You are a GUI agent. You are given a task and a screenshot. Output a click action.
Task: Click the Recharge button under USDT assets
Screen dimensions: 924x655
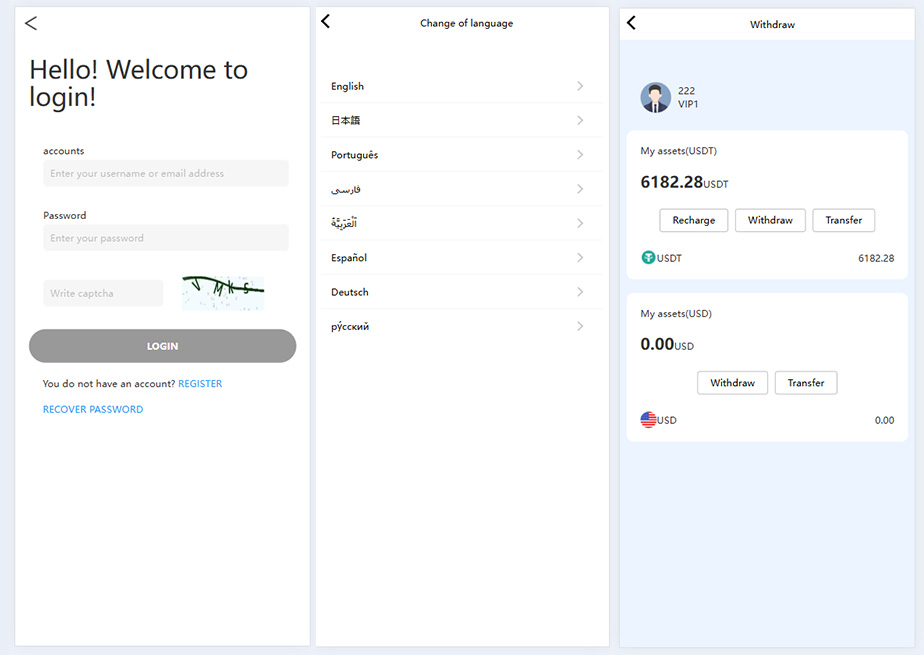point(693,220)
